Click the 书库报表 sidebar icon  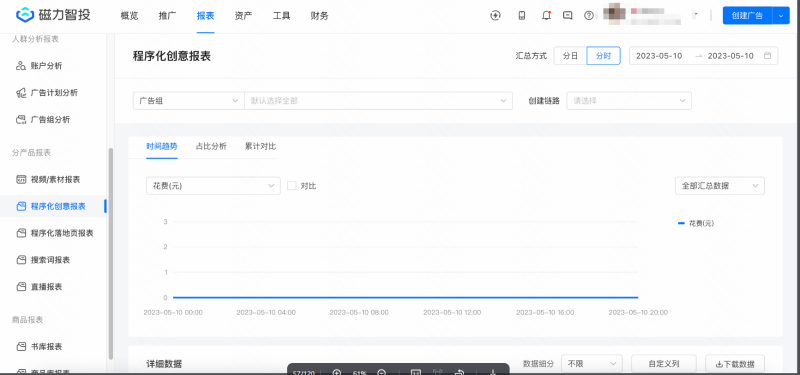tap(21, 346)
